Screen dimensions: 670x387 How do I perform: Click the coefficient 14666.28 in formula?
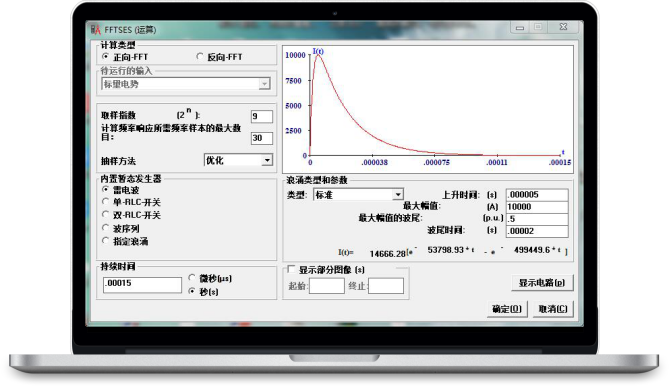388,254
